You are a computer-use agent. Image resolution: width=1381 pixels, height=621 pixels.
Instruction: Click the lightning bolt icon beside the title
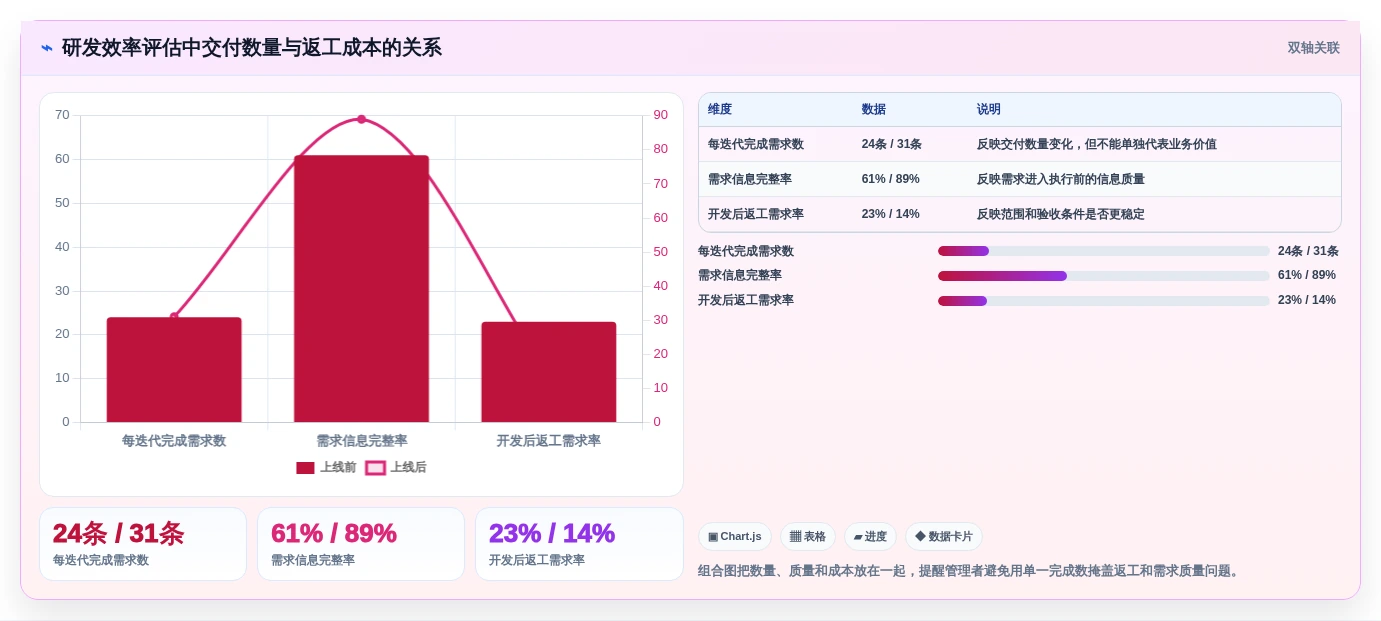47,48
